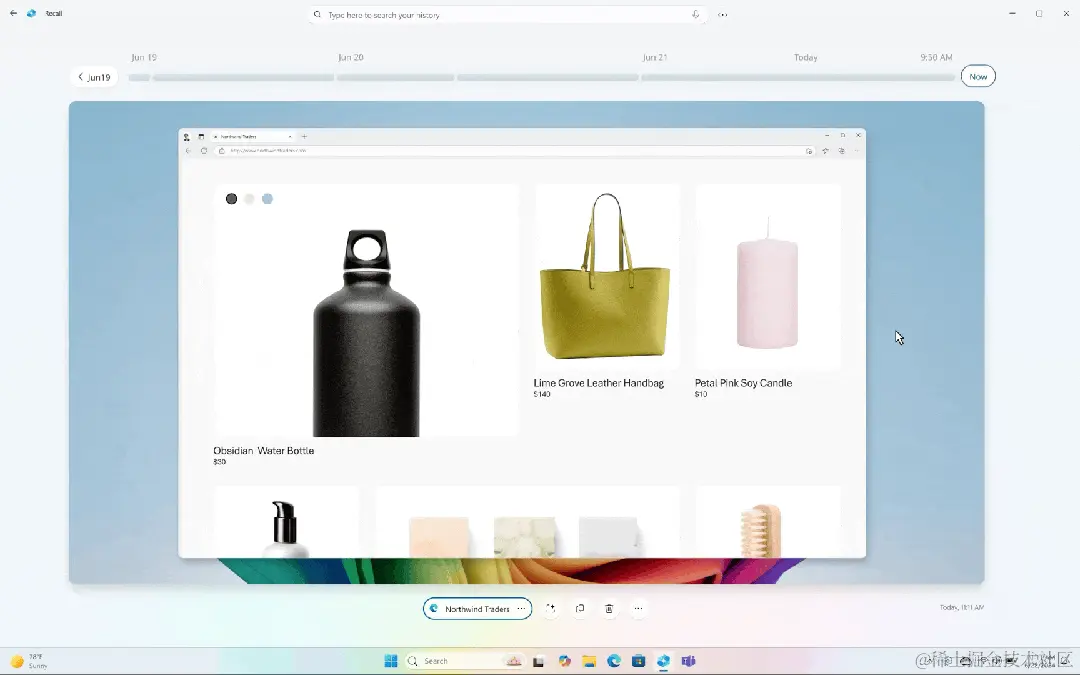Go back with the Recall back arrow
This screenshot has width=1080, height=675.
(13, 13)
